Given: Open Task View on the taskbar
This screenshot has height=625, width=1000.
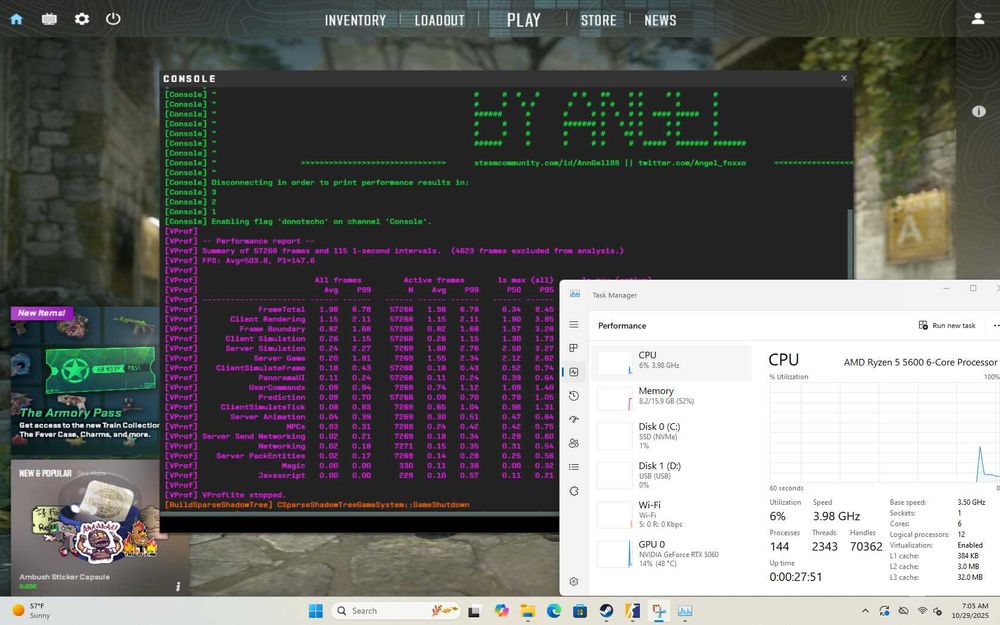Looking at the screenshot, I should pyautogui.click(x=474, y=611).
